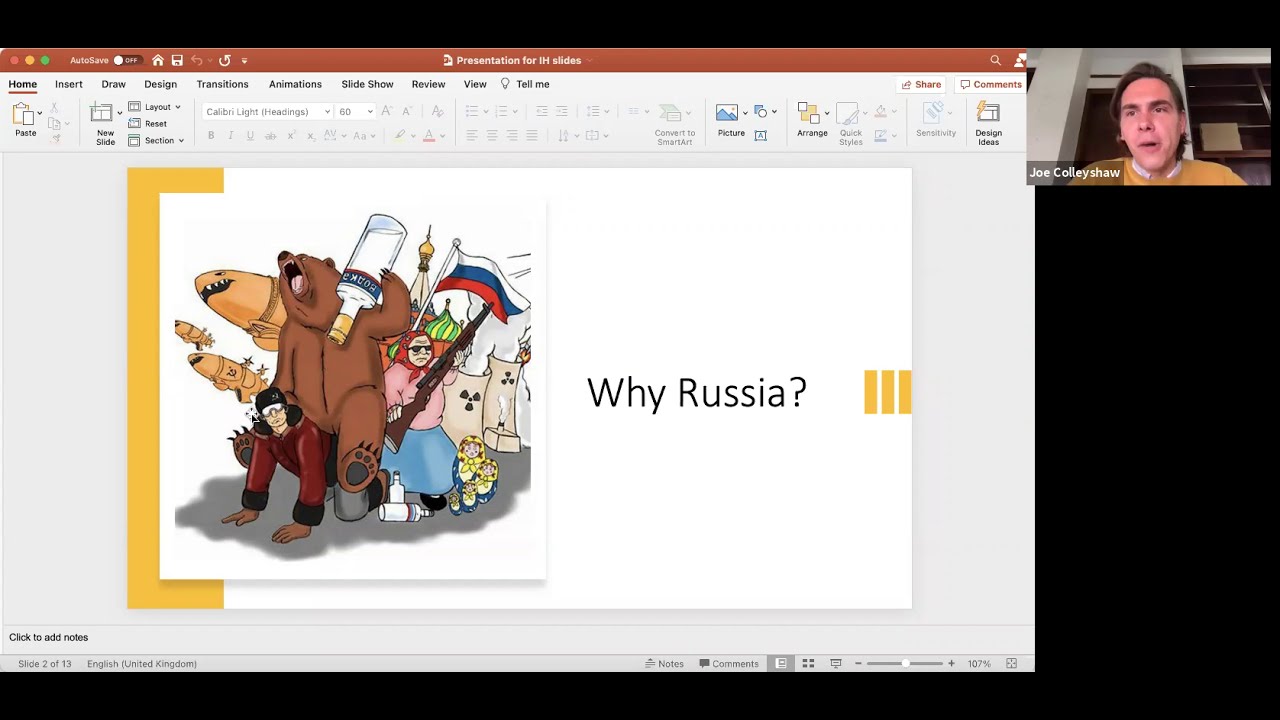The width and height of the screenshot is (1280, 720).
Task: Open the Insert tab
Action: pos(69,84)
